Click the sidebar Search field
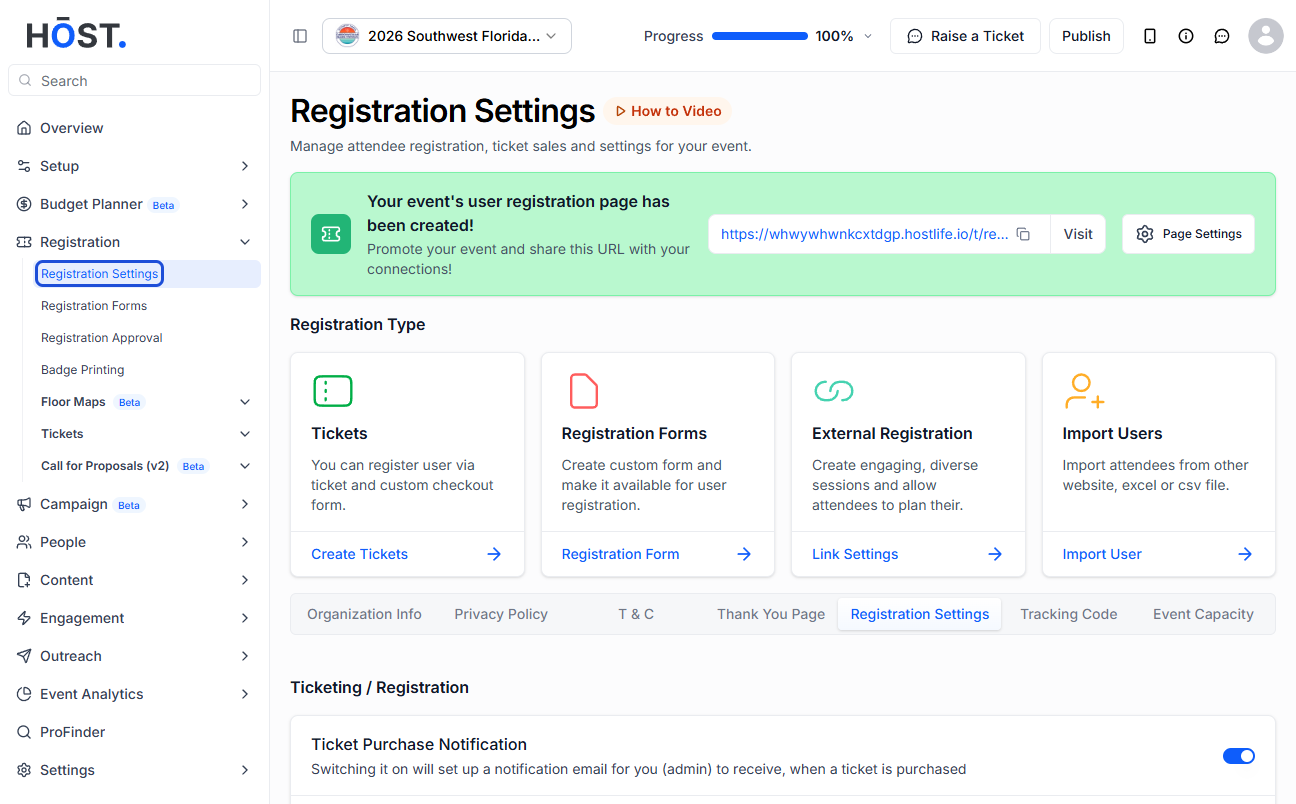Screen dimensions: 1296x804 coord(134,80)
